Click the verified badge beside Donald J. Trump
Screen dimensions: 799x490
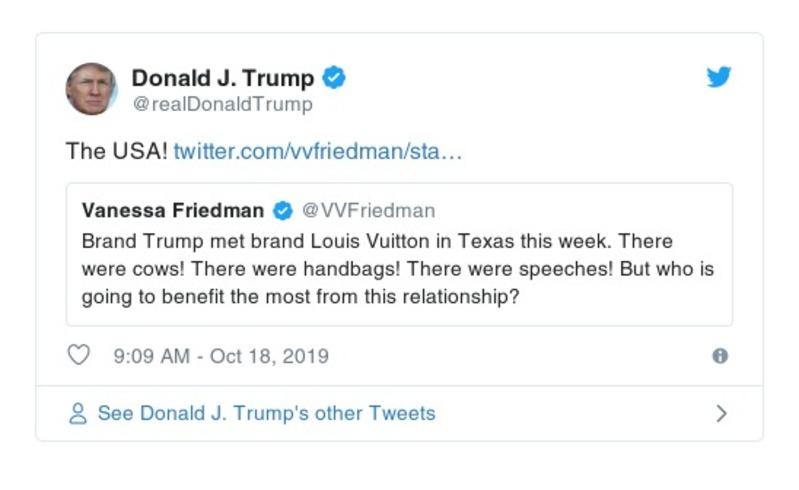click(x=335, y=78)
